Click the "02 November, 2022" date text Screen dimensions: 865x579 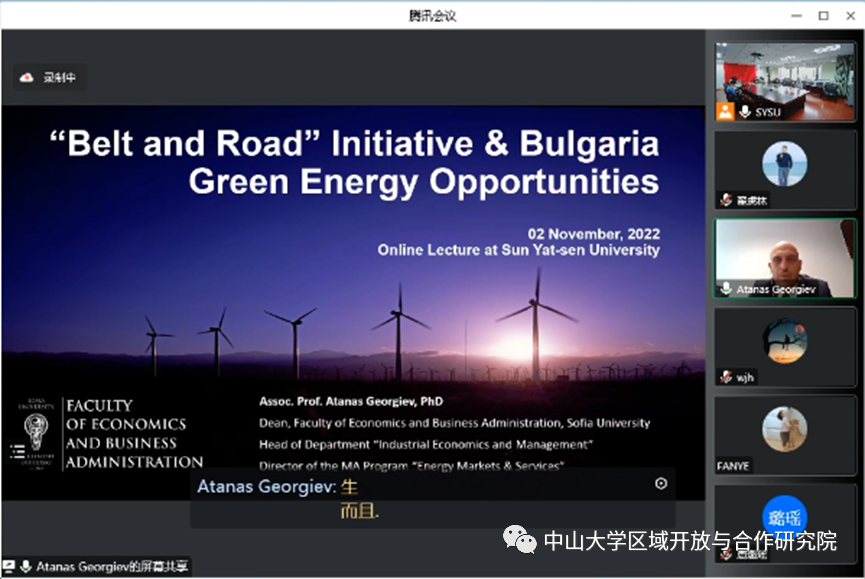click(x=594, y=234)
